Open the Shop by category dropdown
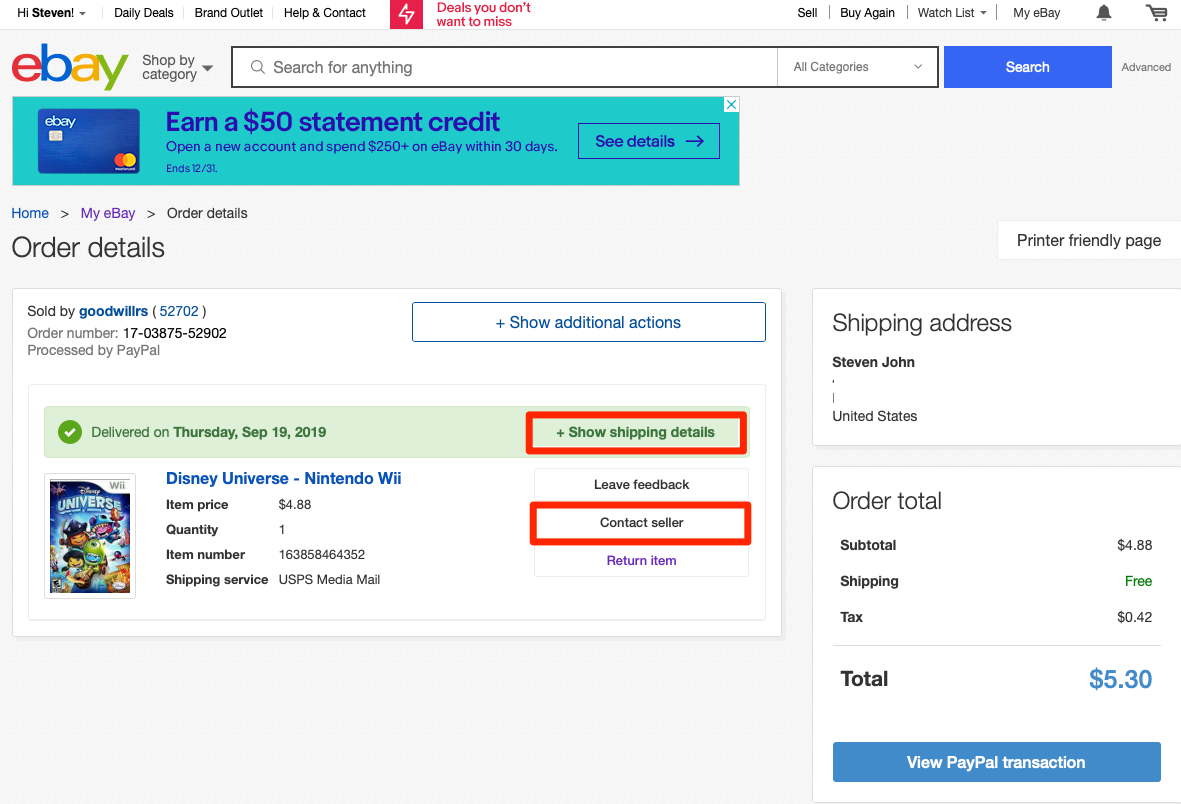Image resolution: width=1181 pixels, height=804 pixels. coord(177,67)
